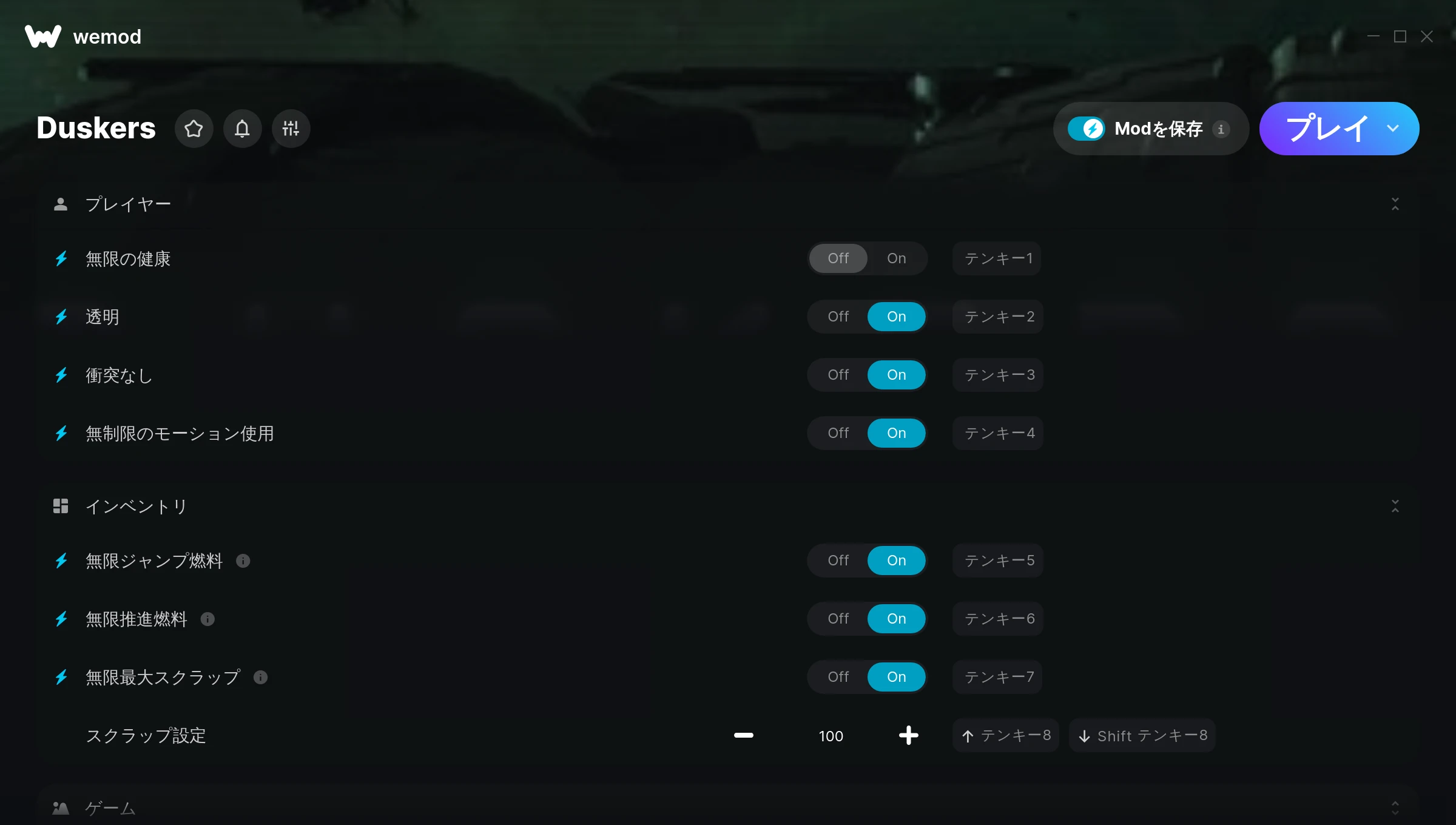The image size is (1456, 825).
Task: Click the WeMod logo icon
Action: point(43,36)
